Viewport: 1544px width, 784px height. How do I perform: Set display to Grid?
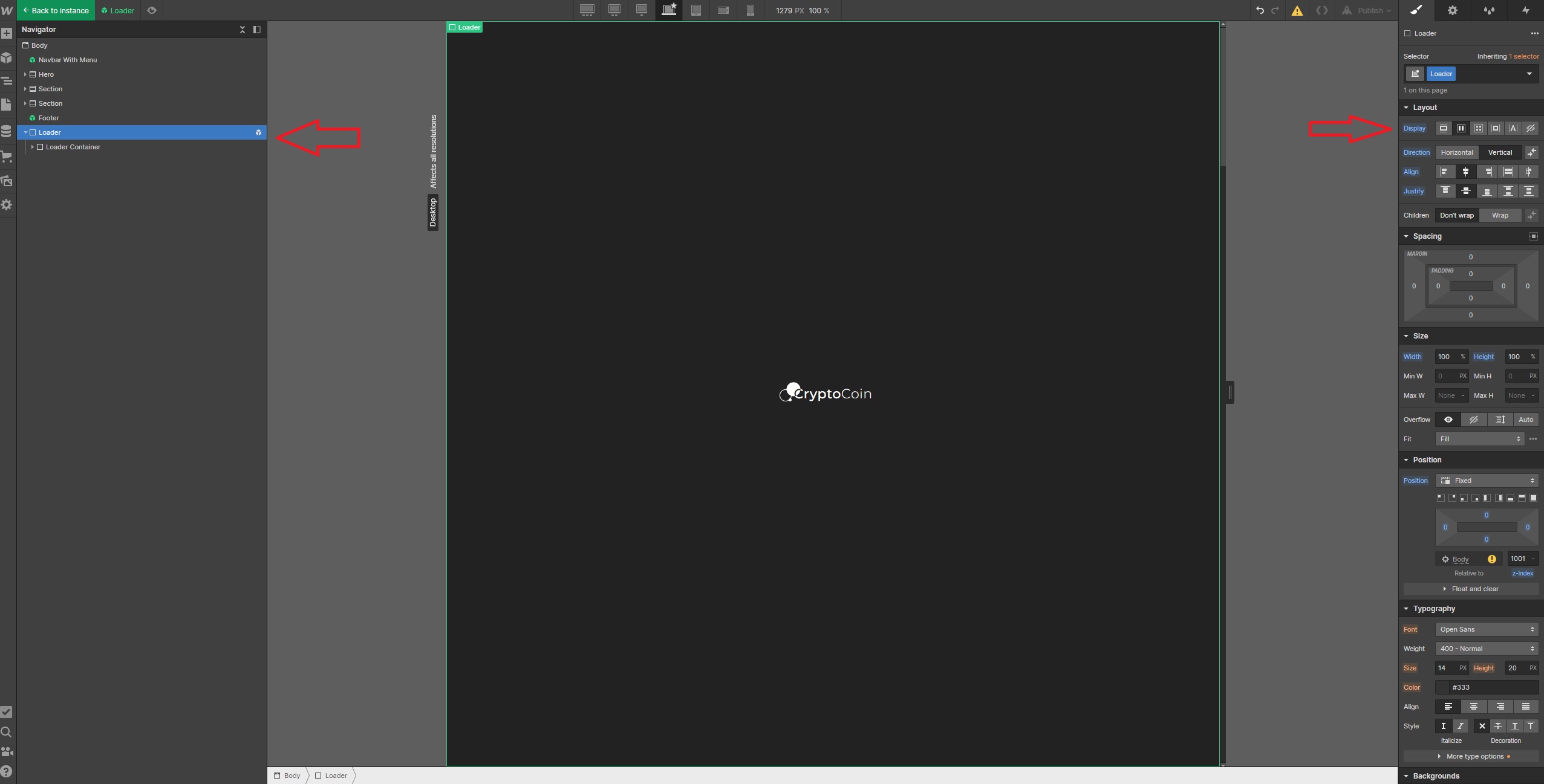pyautogui.click(x=1479, y=128)
